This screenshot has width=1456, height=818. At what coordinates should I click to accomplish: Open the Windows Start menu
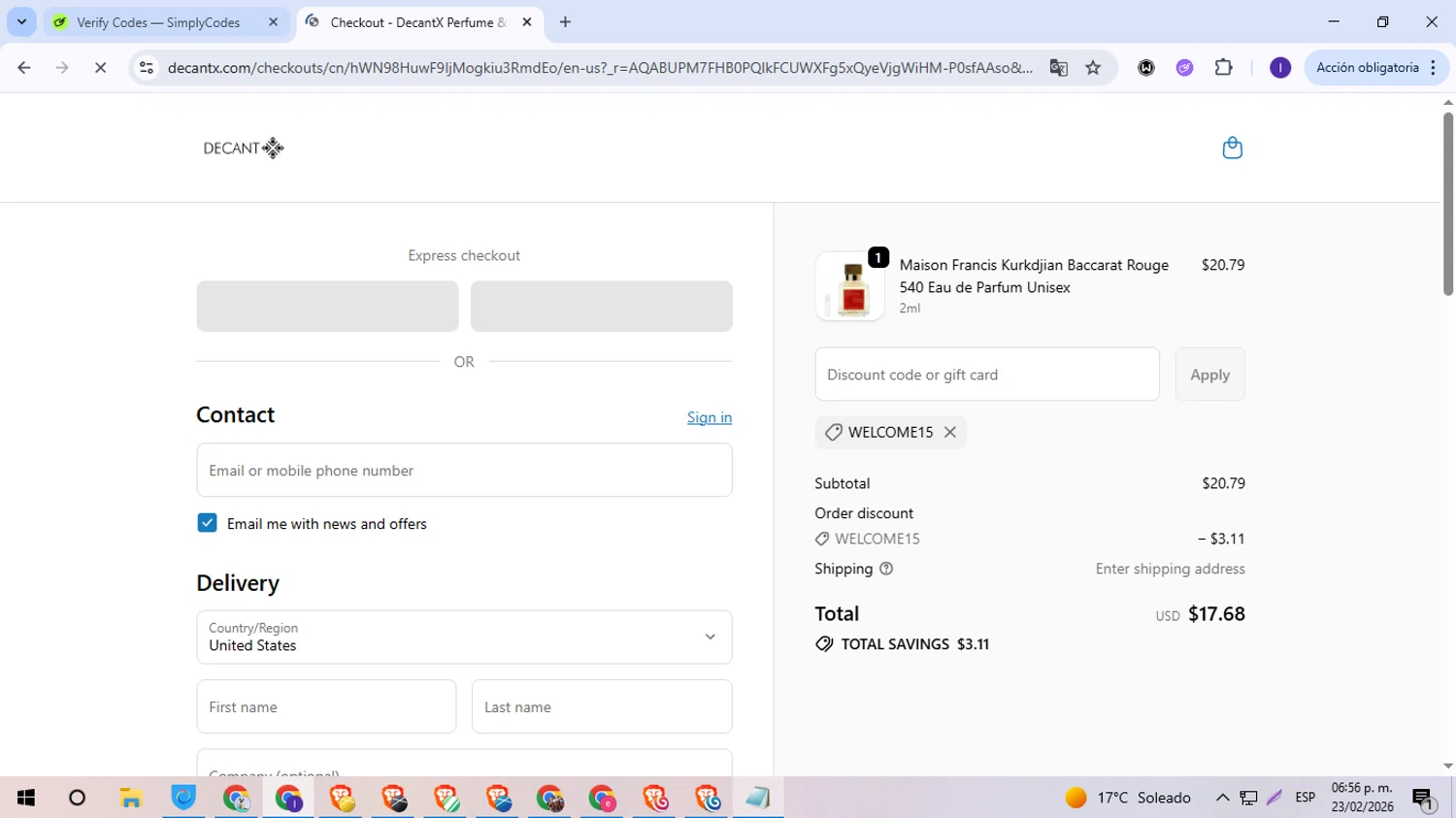click(26, 798)
